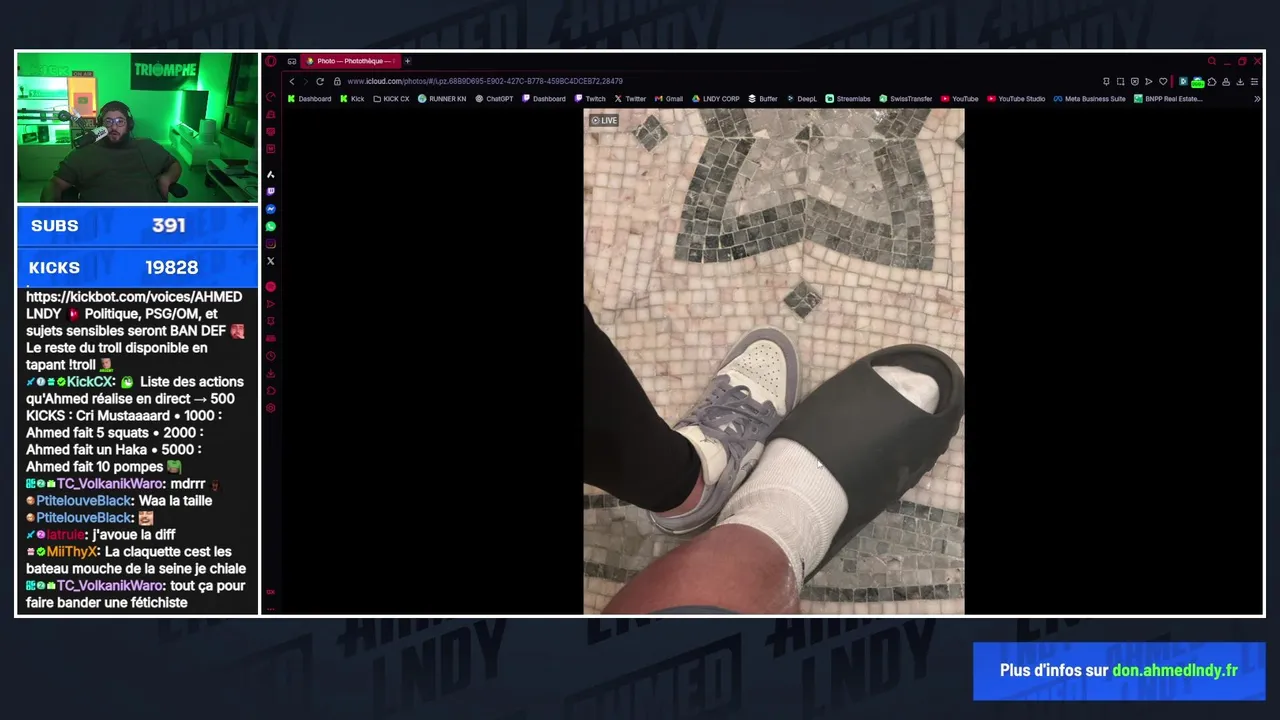This screenshot has width=1280, height=720.
Task: Click the latrule username in chat
Action: point(66,535)
